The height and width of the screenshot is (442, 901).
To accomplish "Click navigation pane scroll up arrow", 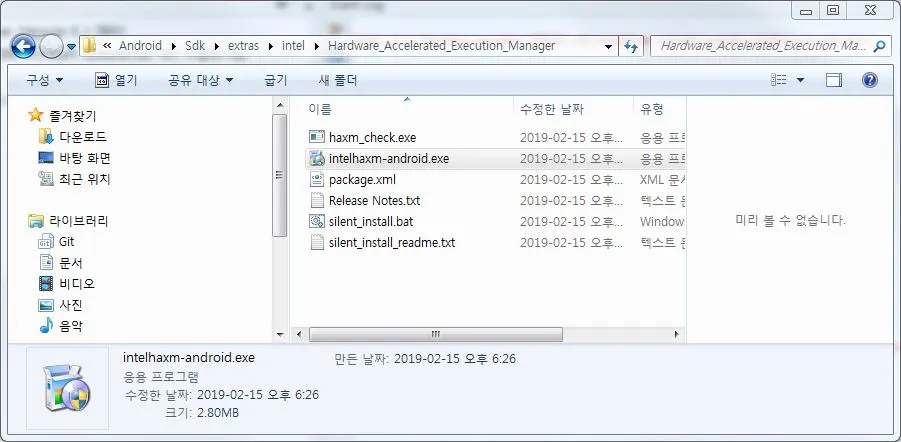I will pyautogui.click(x=280, y=106).
